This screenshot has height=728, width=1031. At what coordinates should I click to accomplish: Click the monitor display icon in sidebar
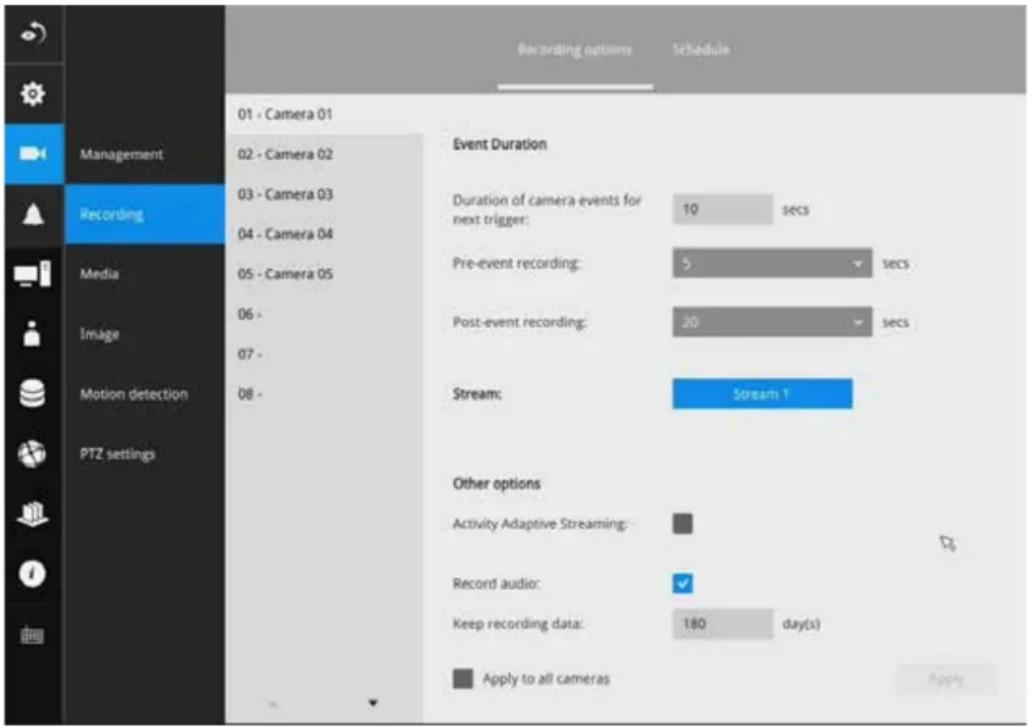[33, 274]
